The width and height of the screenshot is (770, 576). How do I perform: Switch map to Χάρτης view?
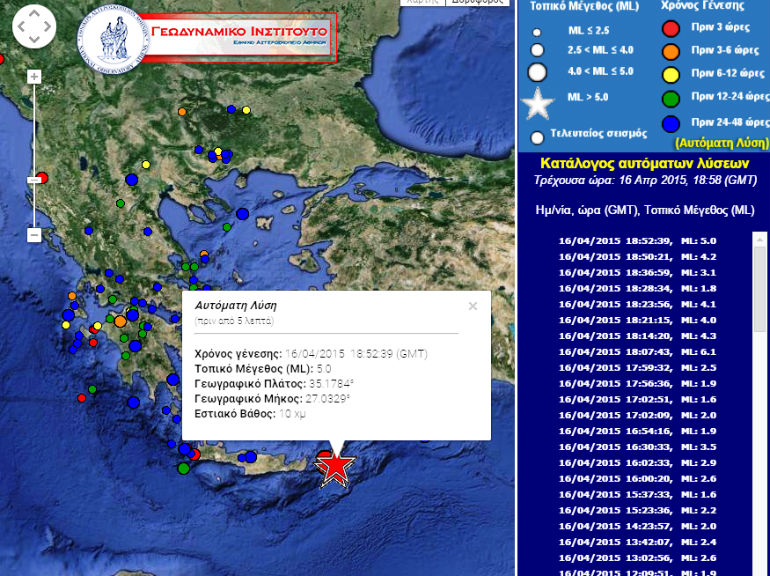424,2
